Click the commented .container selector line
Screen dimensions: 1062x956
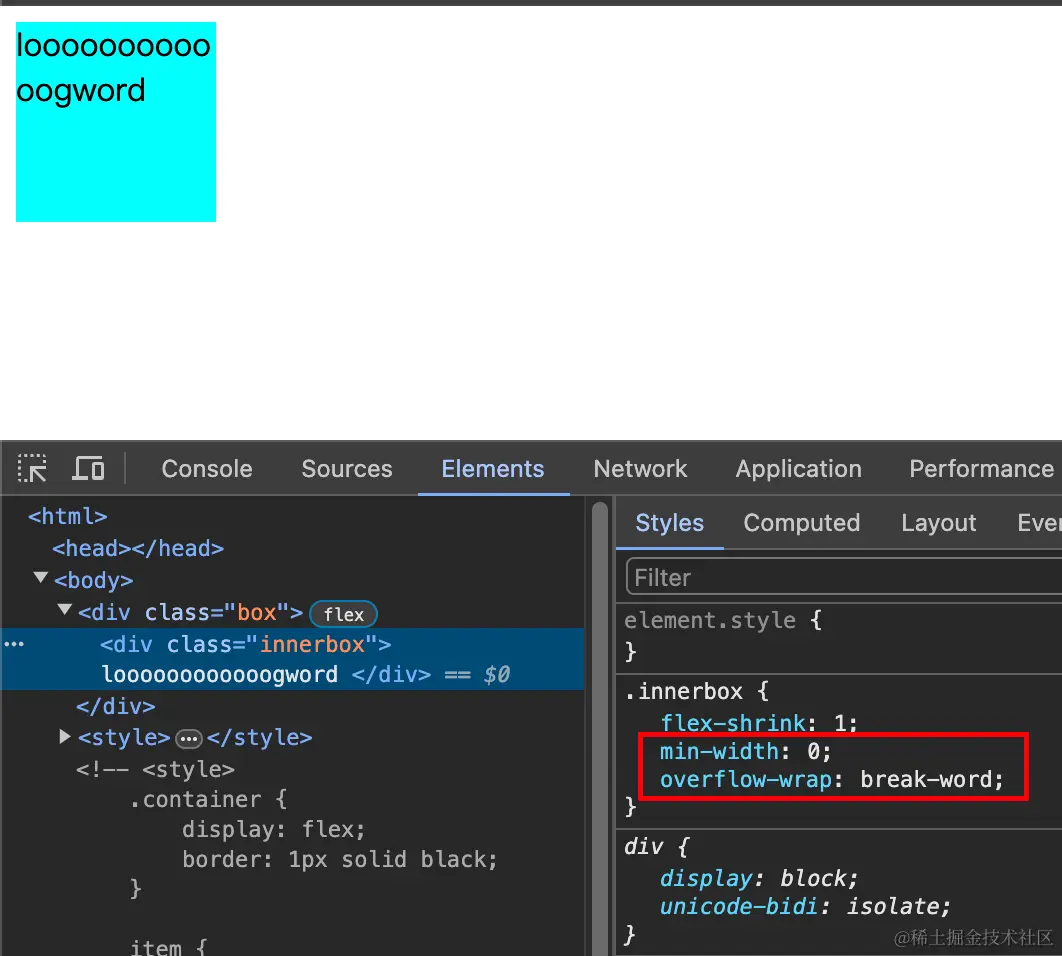coord(208,799)
